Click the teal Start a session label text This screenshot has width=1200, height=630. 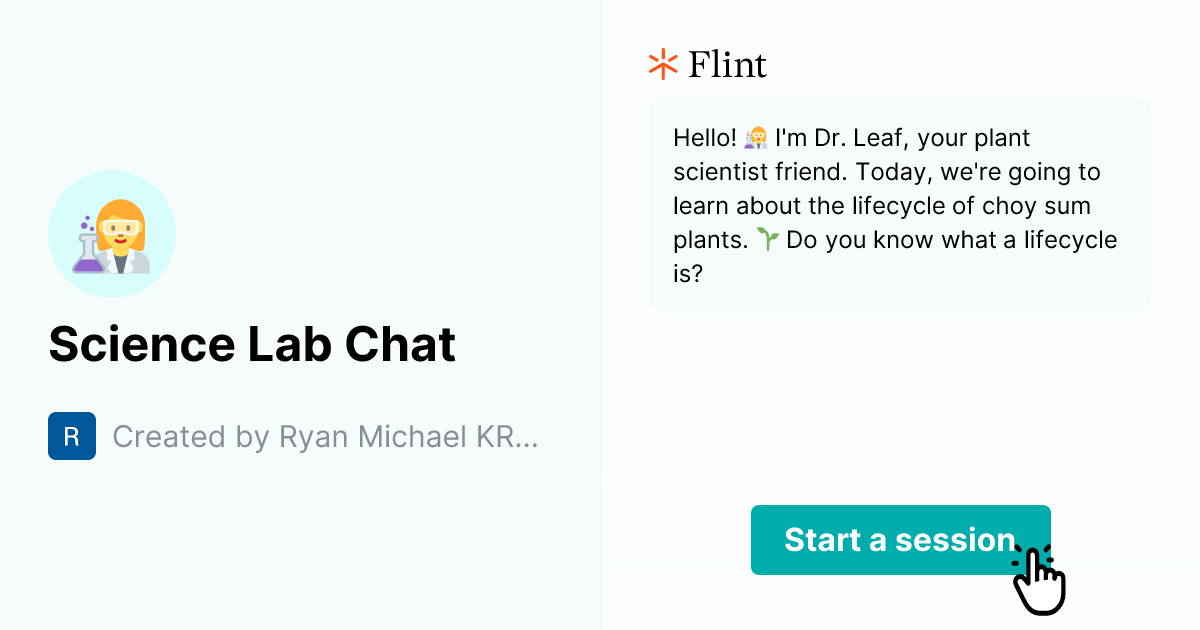click(899, 540)
